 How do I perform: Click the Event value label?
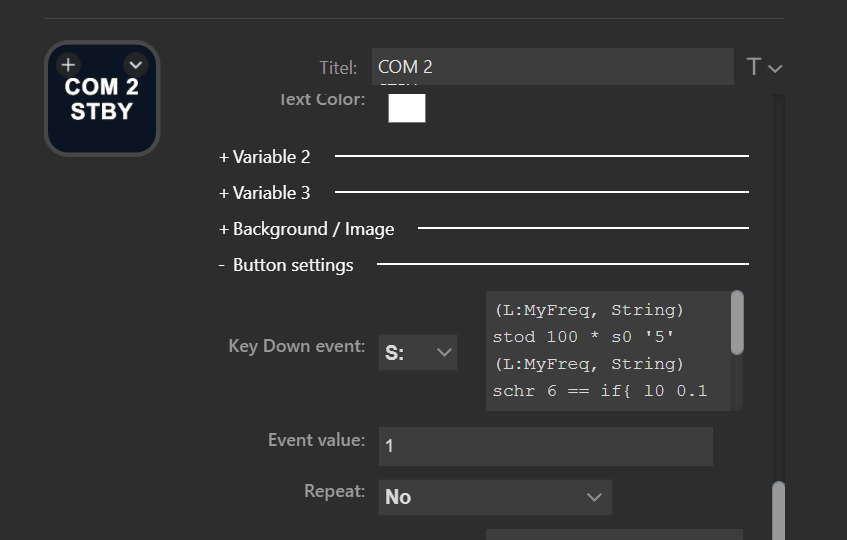(316, 440)
